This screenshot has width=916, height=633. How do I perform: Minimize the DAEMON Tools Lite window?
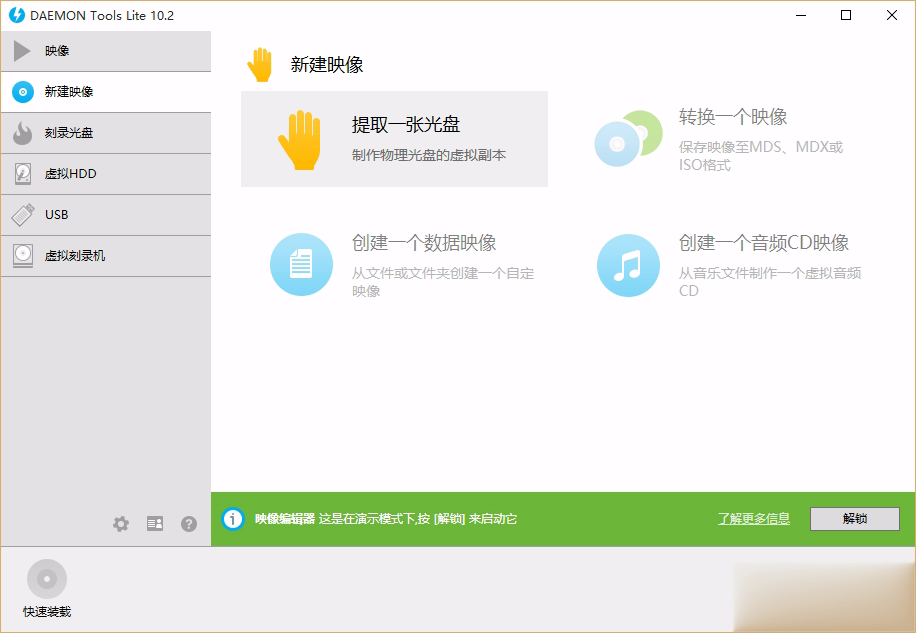click(801, 15)
